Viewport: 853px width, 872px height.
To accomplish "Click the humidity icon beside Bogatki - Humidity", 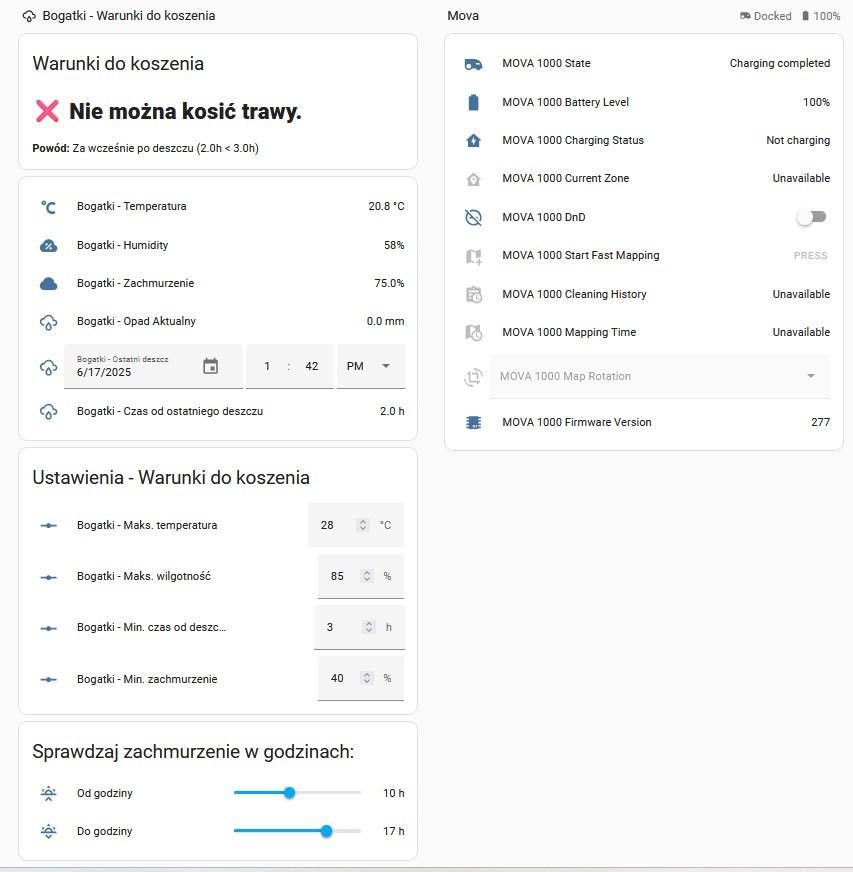I will click(48, 245).
